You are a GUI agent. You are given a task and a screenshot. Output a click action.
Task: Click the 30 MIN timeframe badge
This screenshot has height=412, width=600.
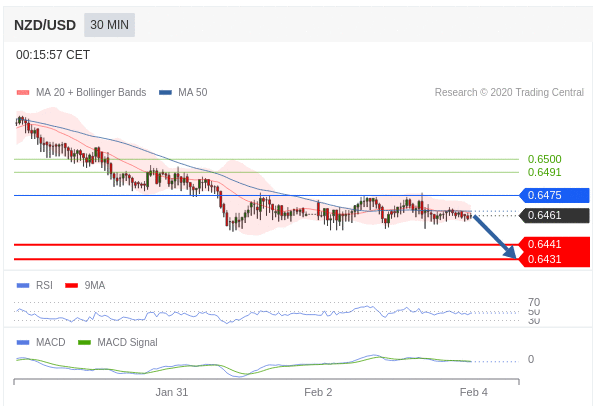pos(109,25)
